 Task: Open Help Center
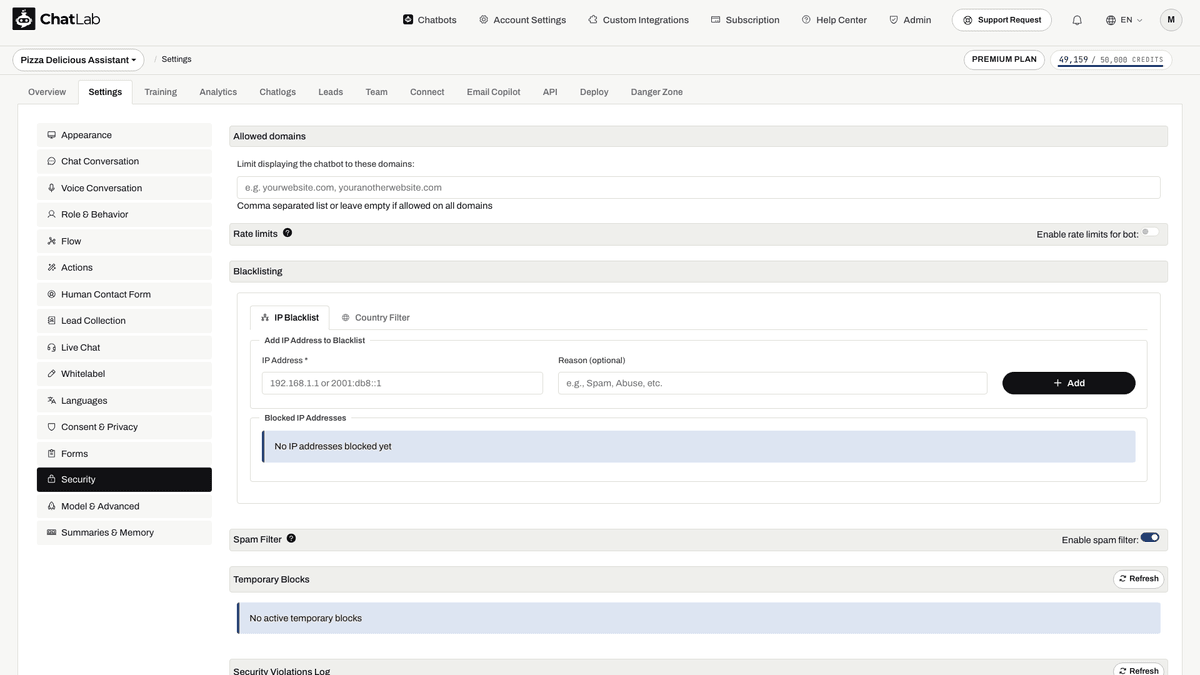[x=834, y=20]
